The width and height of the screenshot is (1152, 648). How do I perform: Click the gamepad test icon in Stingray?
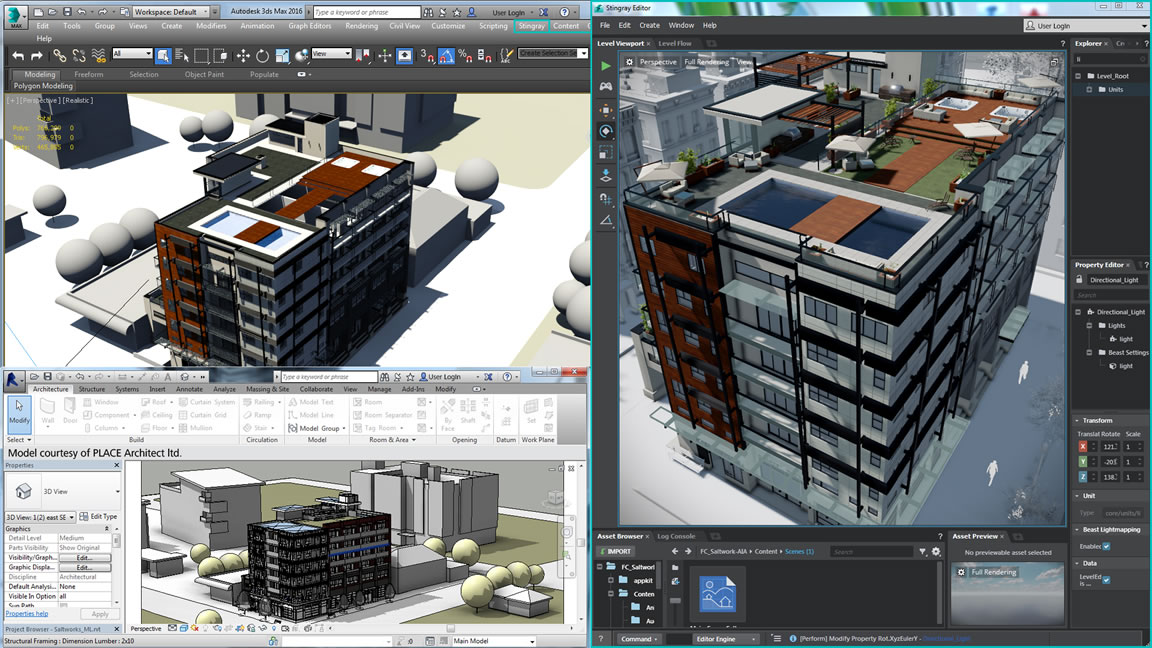click(606, 87)
